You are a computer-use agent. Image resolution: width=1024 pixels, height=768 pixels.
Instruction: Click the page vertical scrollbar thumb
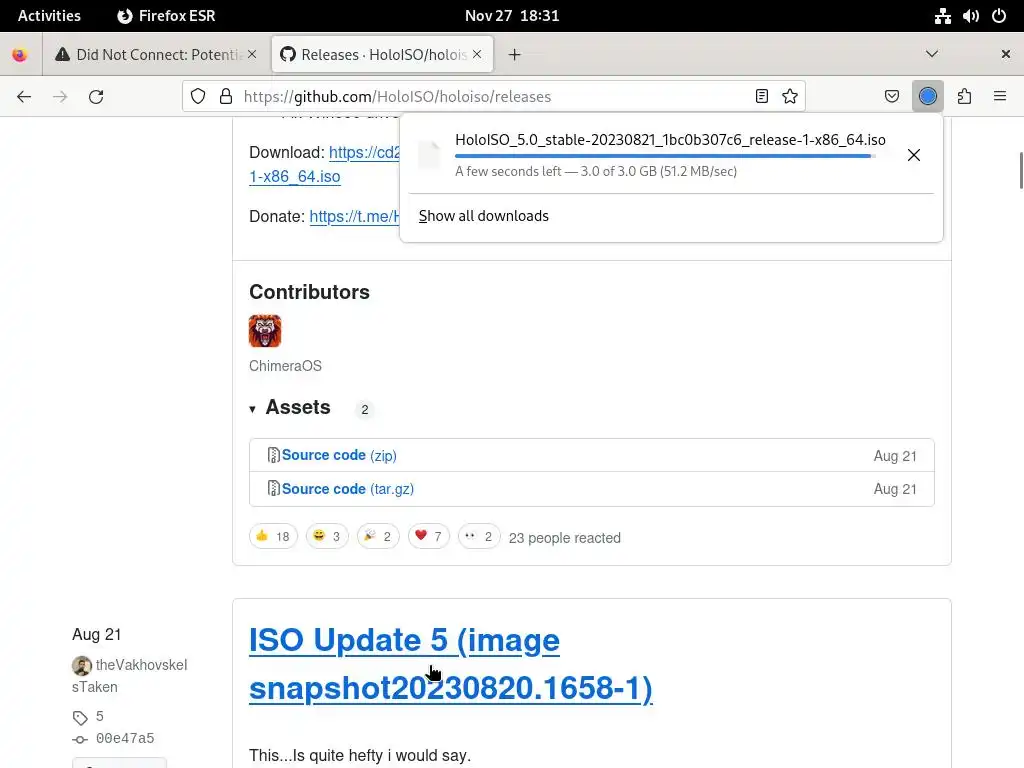pyautogui.click(x=1021, y=170)
